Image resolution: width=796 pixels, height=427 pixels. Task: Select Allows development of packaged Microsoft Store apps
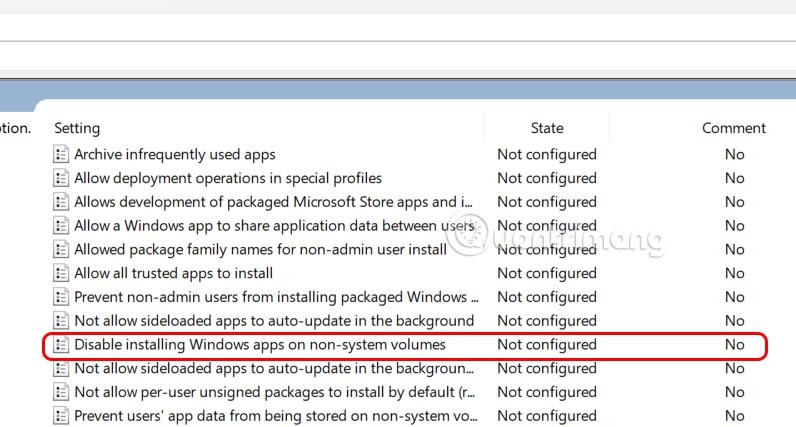pyautogui.click(x=273, y=202)
